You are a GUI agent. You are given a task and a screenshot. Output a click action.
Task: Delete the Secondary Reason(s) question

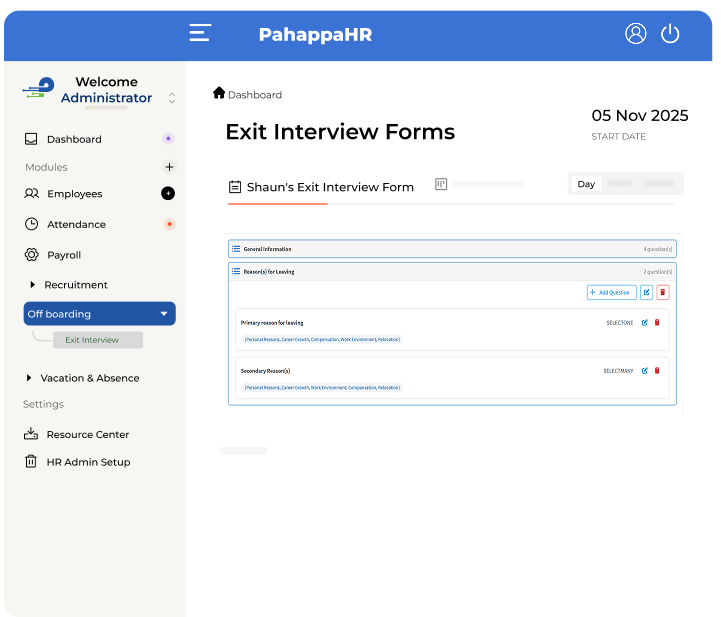657,370
